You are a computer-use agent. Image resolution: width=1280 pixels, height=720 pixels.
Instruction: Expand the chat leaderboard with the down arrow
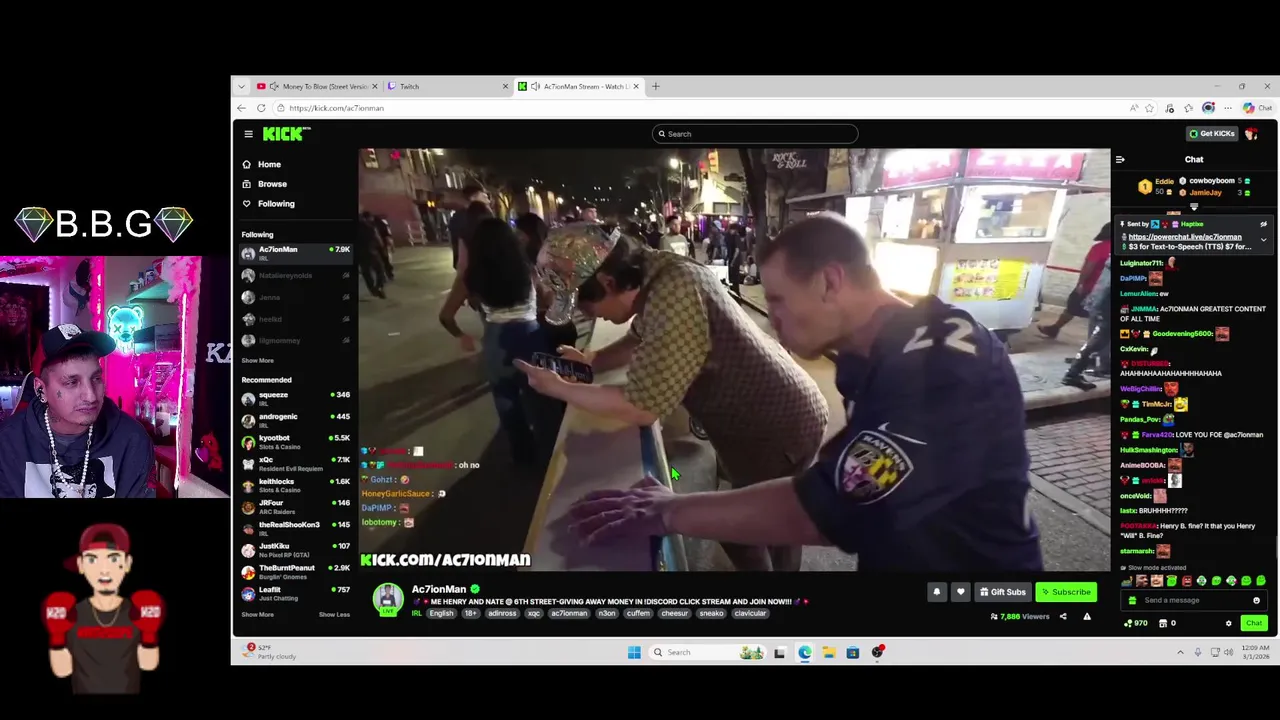(x=1194, y=207)
